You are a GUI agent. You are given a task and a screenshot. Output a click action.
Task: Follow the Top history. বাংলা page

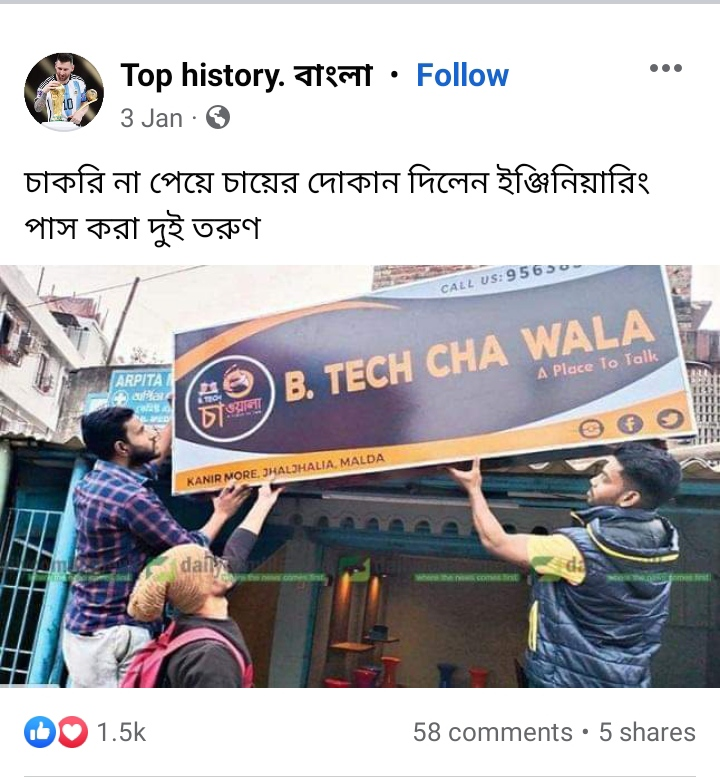click(462, 75)
